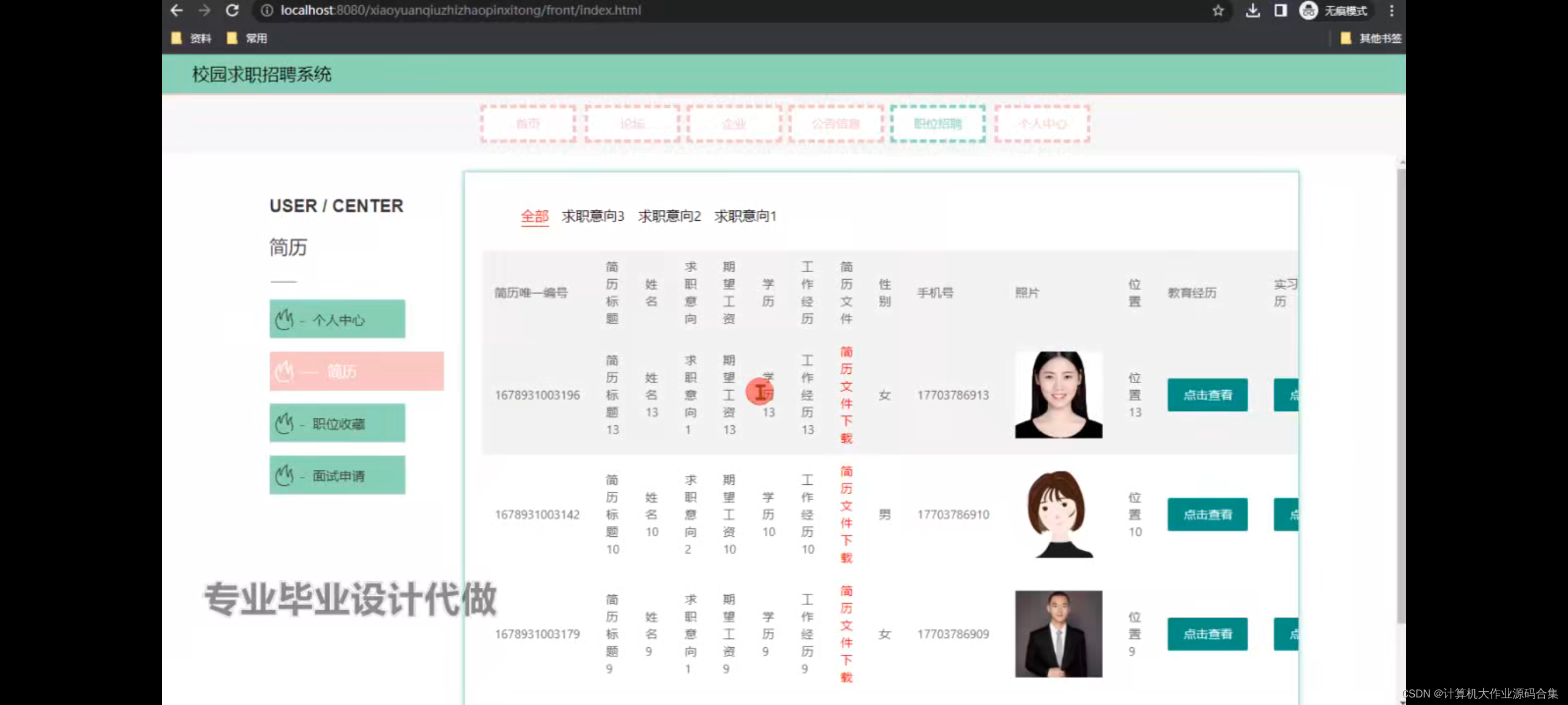The image size is (1568, 705).
Task: Reload the page with the refresh icon
Action: click(232, 10)
